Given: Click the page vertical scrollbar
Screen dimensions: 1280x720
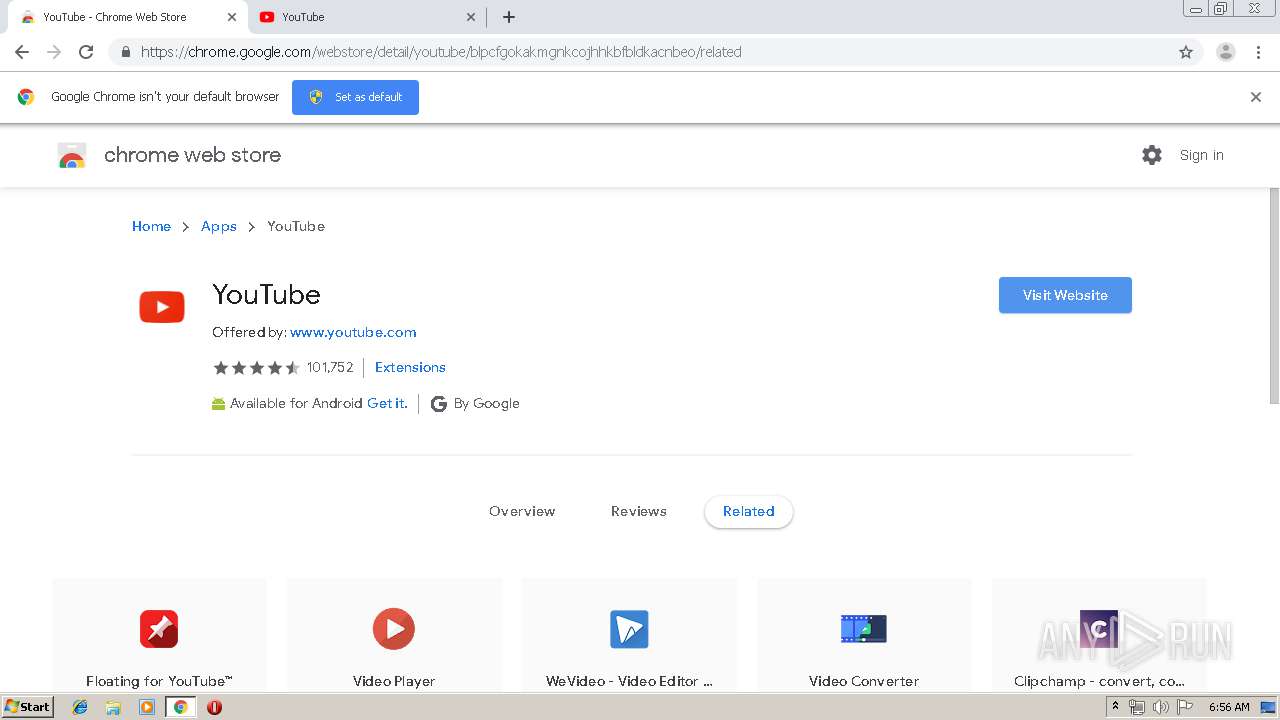Looking at the screenshot, I should (x=1274, y=296).
